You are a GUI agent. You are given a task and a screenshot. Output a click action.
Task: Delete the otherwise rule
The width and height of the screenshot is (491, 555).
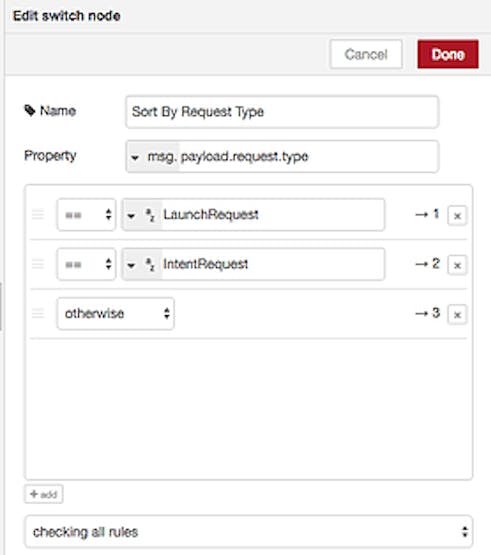coord(457,314)
